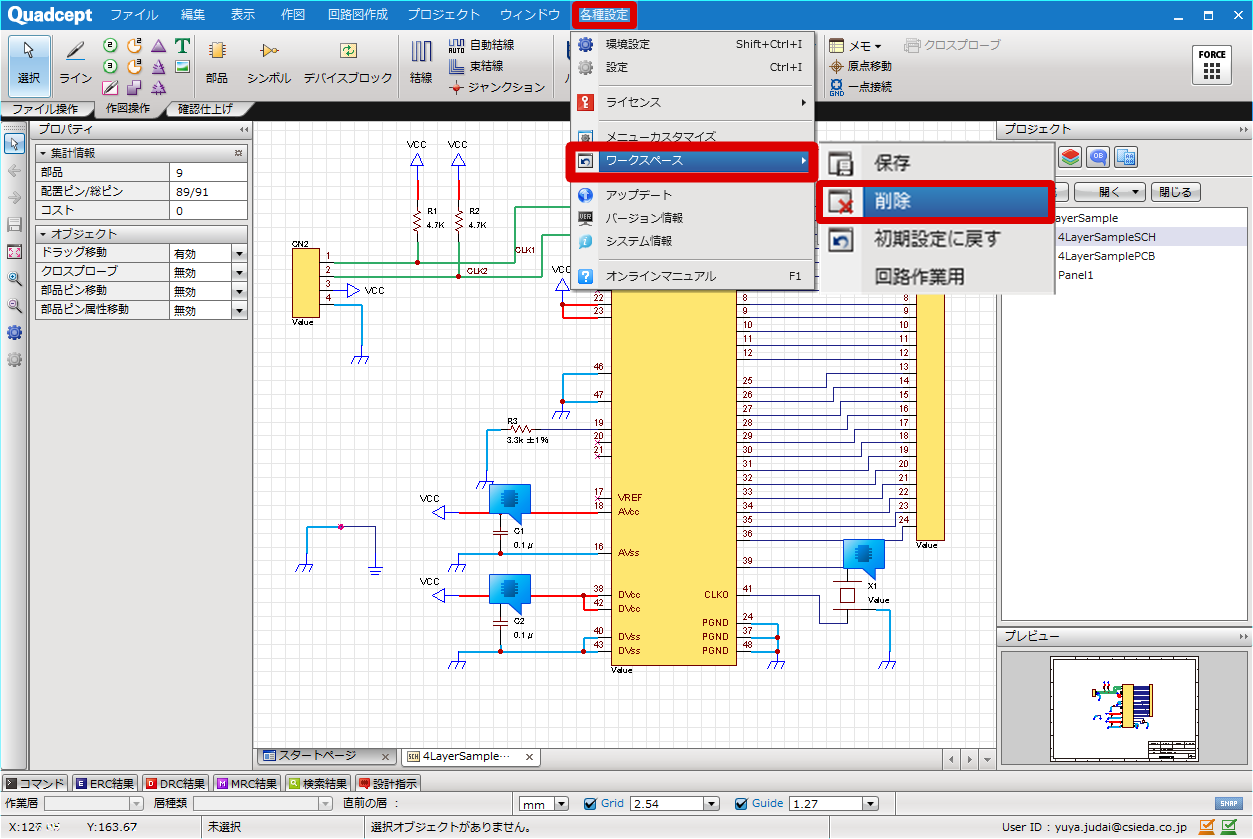This screenshot has height=839, width=1253.
Task: Choose the 2-point circle tool icon
Action: pos(110,46)
